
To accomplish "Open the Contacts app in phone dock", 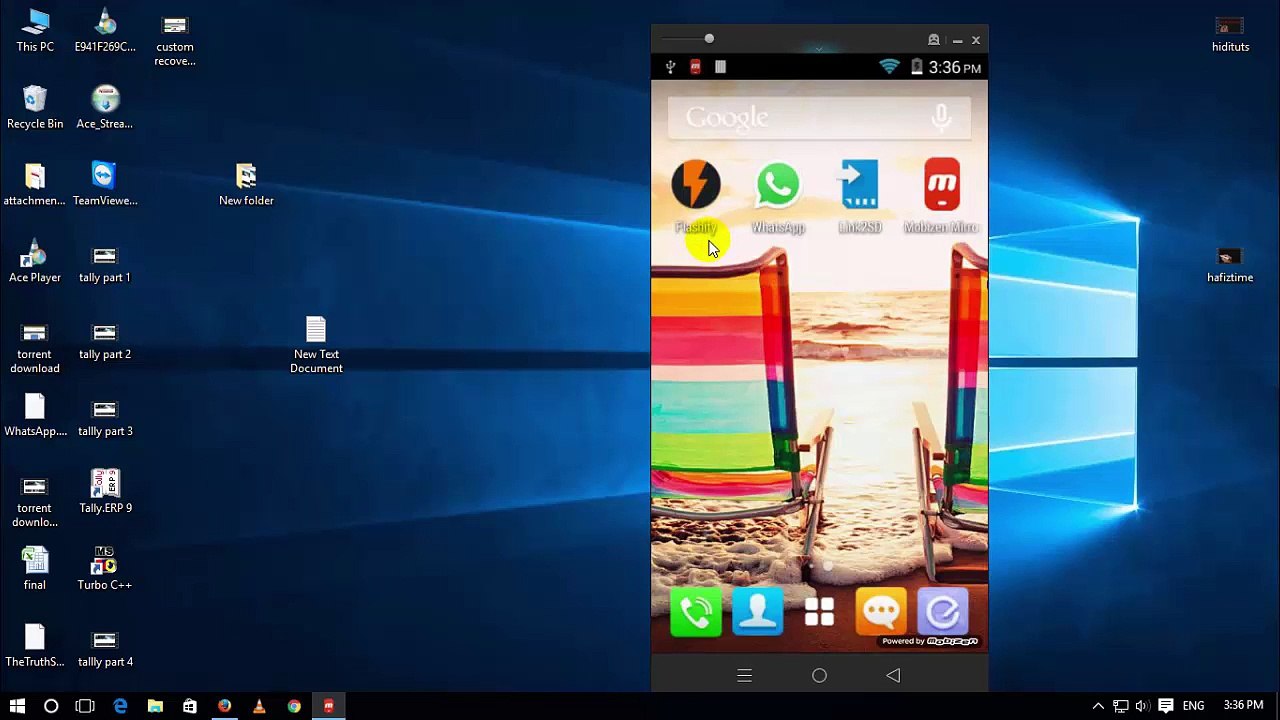I will coord(758,612).
